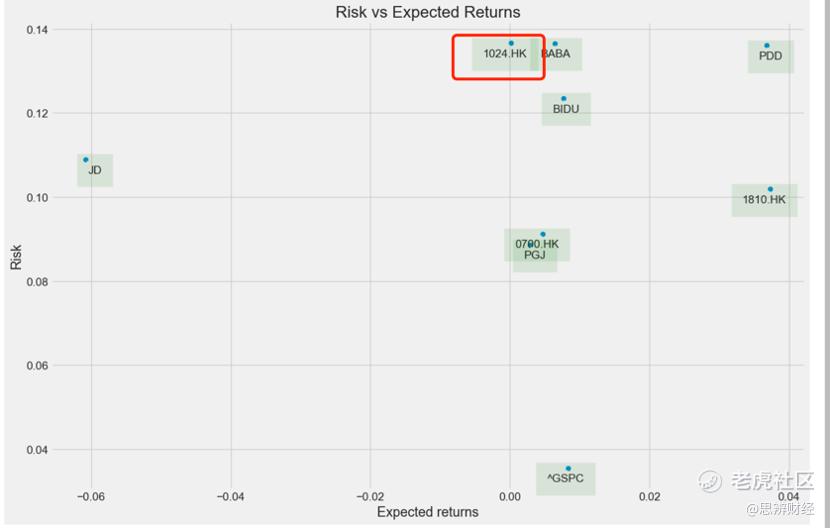This screenshot has height=528, width=830.
Task: Click the ^GSPC data point dot
Action: (x=568, y=468)
